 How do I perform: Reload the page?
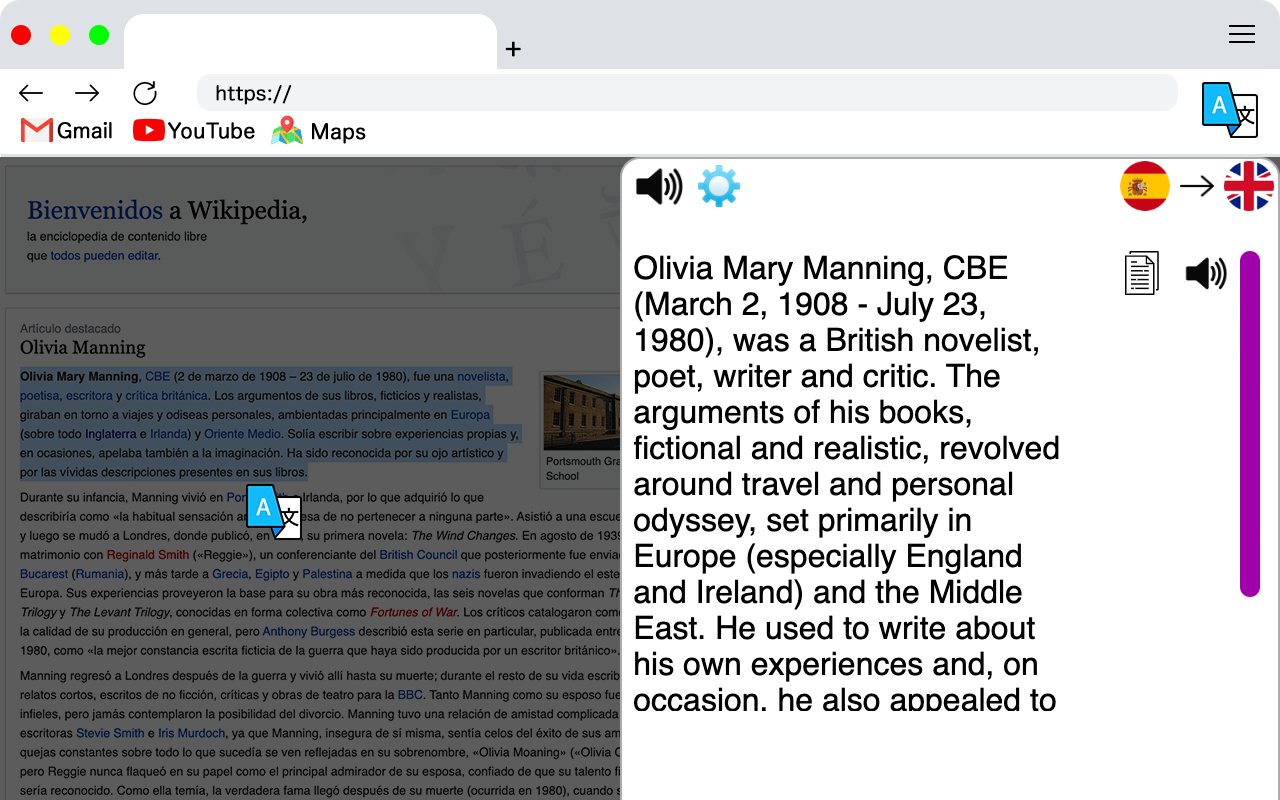coord(145,93)
